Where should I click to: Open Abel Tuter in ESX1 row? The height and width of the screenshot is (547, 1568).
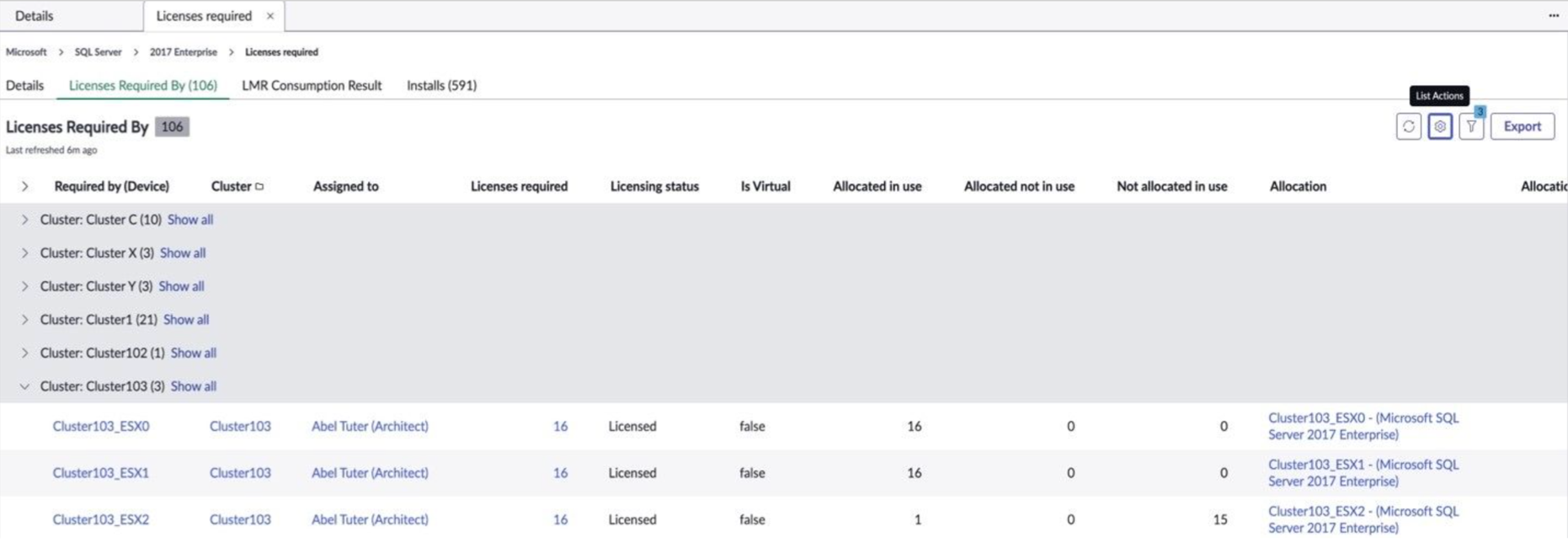tap(370, 473)
